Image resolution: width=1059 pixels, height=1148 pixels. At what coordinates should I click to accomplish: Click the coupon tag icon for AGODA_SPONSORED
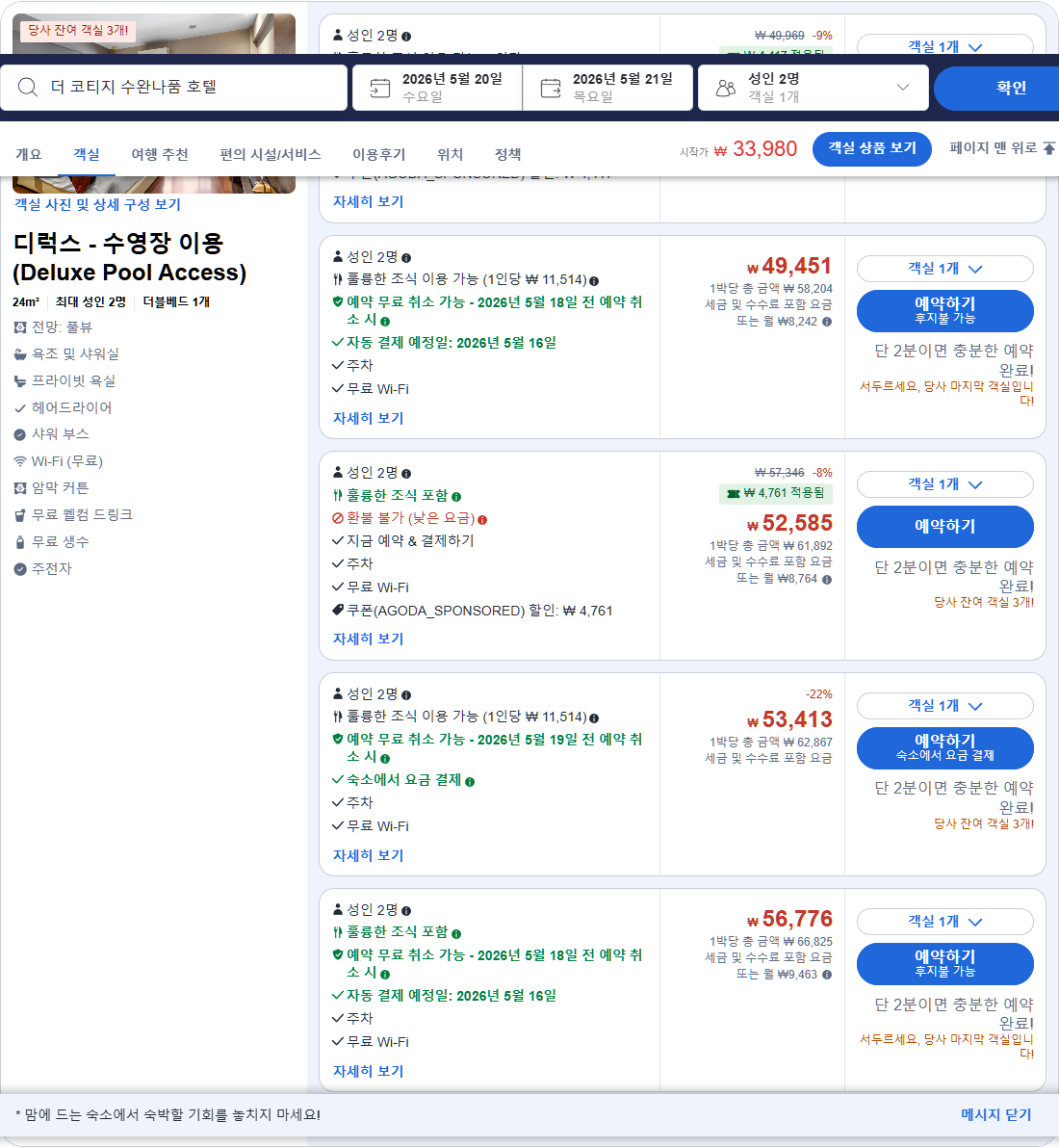pos(337,610)
